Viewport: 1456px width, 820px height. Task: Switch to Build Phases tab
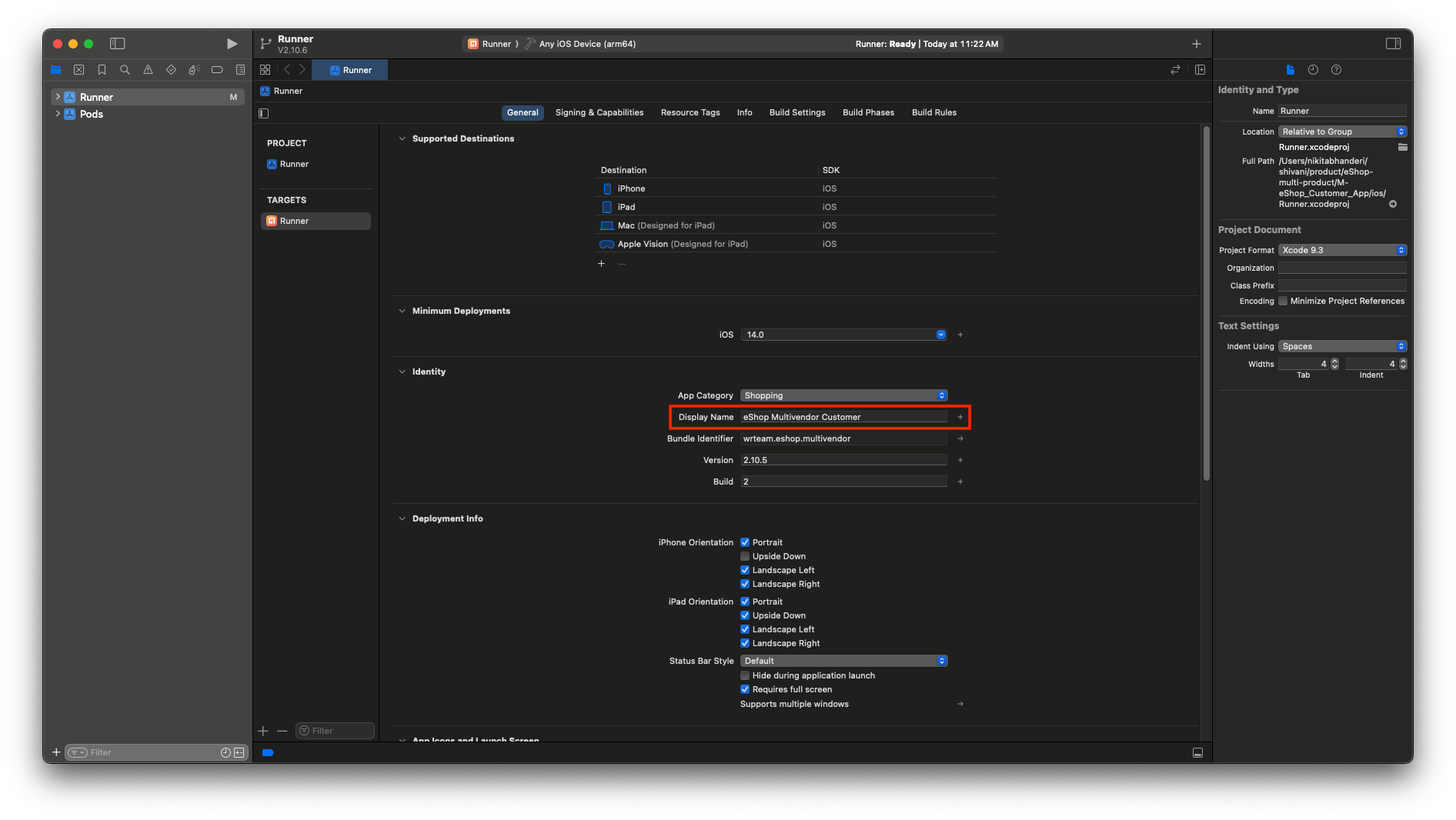[868, 112]
